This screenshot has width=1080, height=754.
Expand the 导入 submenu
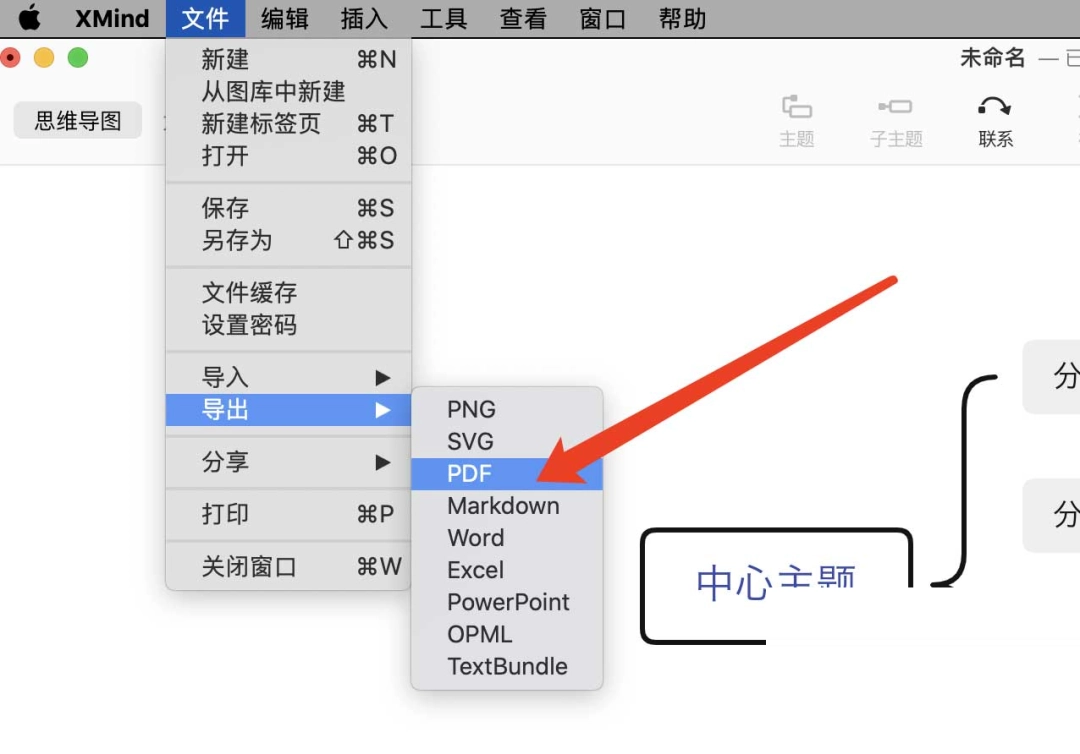click(x=289, y=377)
